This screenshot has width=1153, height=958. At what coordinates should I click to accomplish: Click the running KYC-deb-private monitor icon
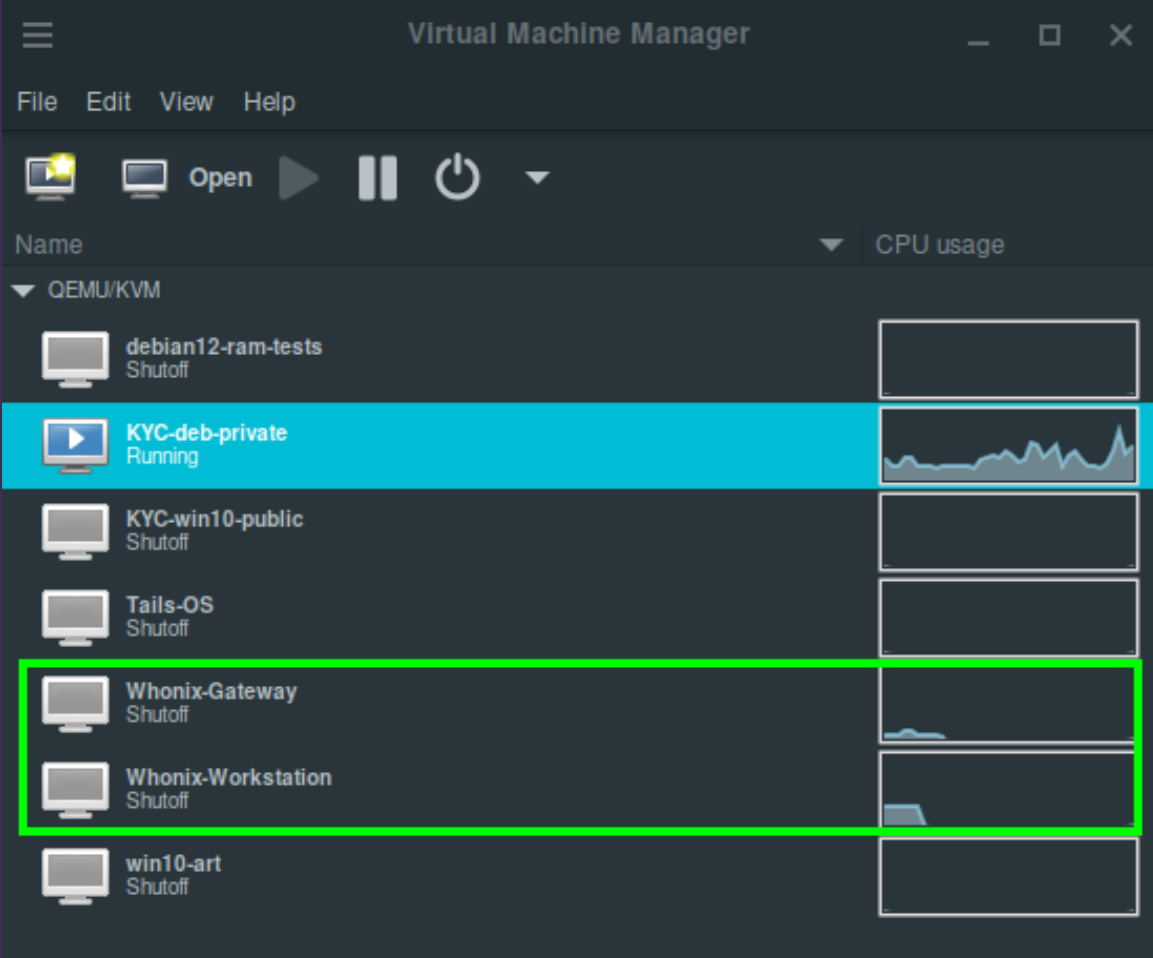point(75,446)
